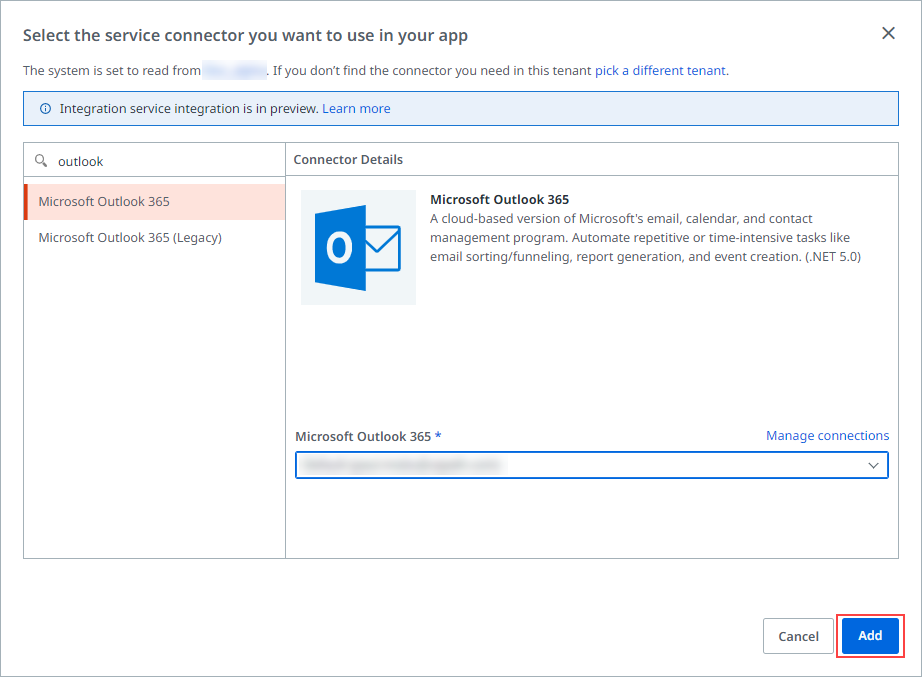The image size is (922, 677).
Task: Add the selected Outlook connector
Action: point(870,635)
